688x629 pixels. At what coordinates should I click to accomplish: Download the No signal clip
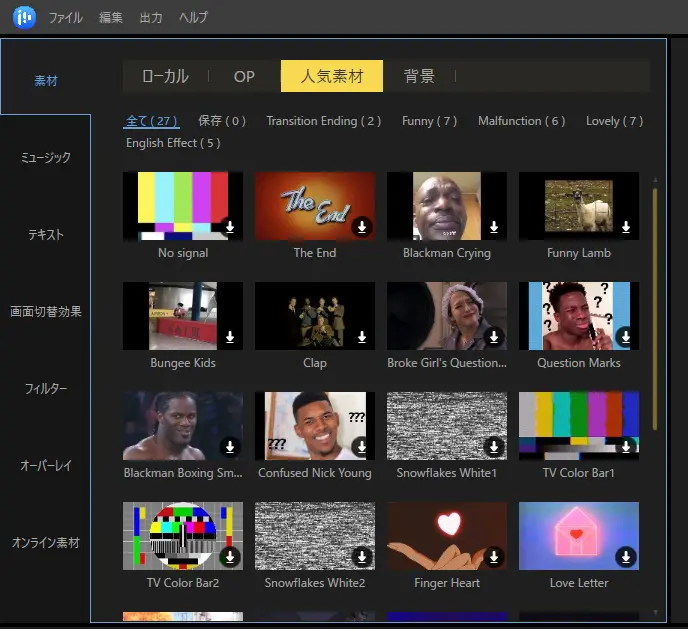230,227
